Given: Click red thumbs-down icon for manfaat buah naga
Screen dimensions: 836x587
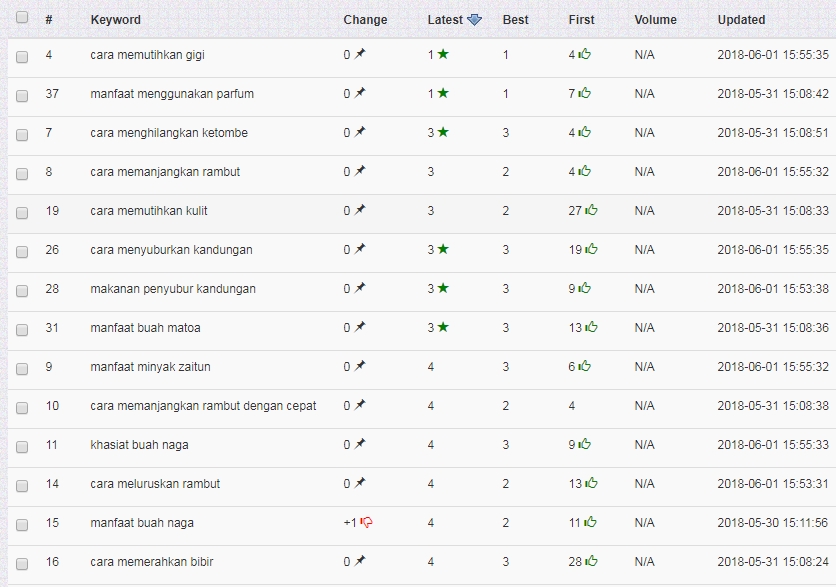Looking at the screenshot, I should tap(366, 522).
